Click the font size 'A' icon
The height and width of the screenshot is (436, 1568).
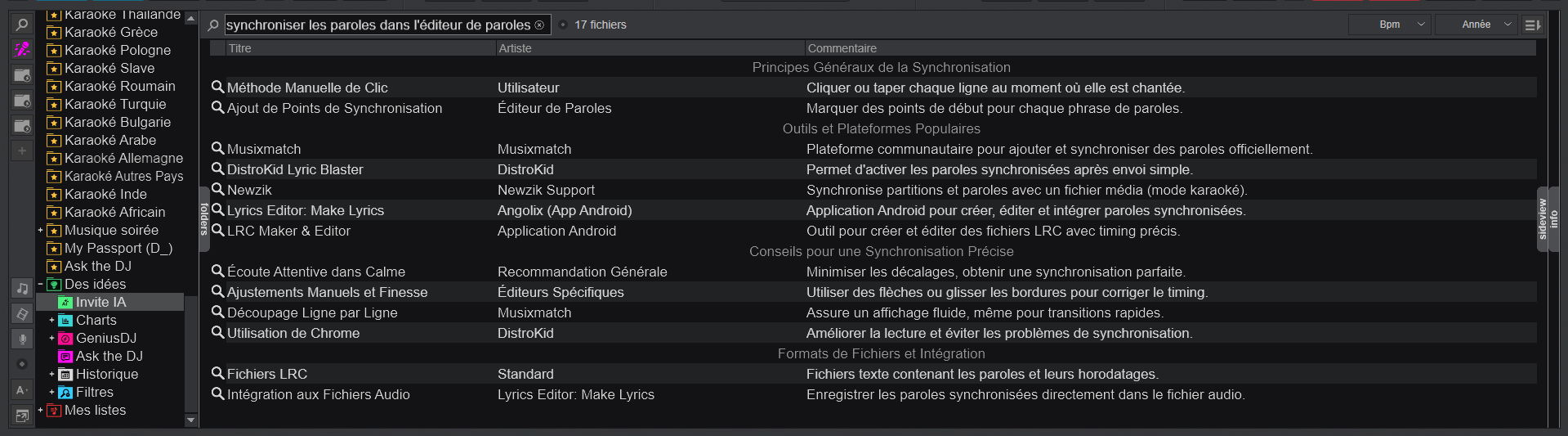(x=22, y=390)
